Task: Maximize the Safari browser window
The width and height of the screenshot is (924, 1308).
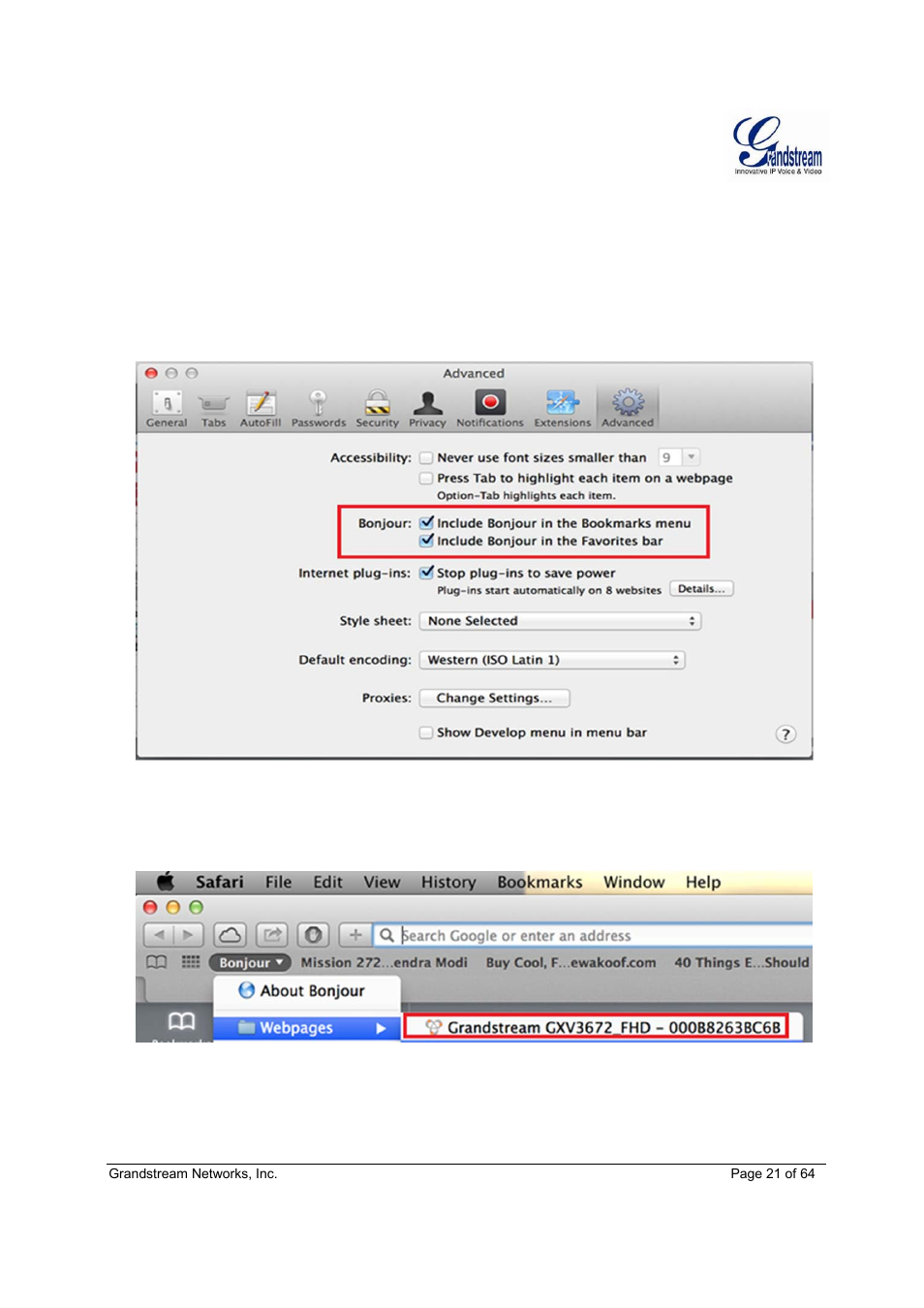Action: pos(197,907)
